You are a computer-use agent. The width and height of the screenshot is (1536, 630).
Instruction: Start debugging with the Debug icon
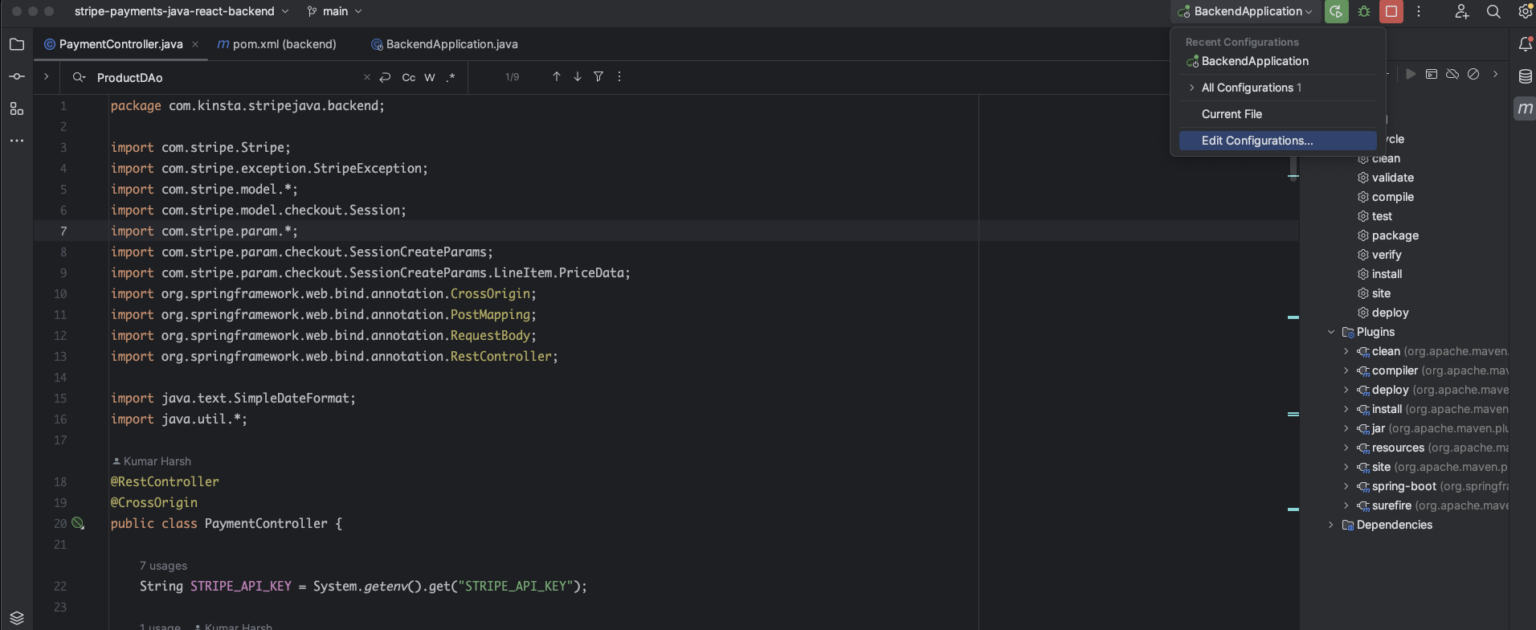pyautogui.click(x=1364, y=11)
